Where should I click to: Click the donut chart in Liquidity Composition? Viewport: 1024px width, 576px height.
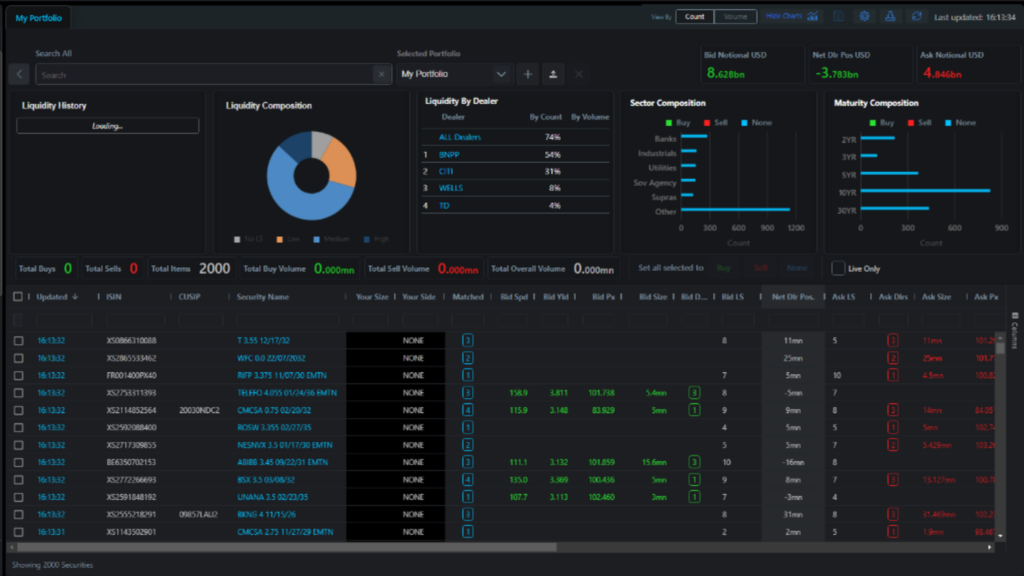[x=312, y=176]
